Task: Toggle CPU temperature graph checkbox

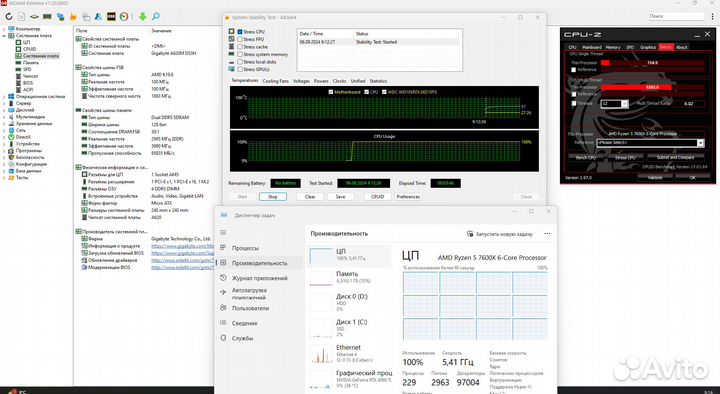Action: [366, 92]
